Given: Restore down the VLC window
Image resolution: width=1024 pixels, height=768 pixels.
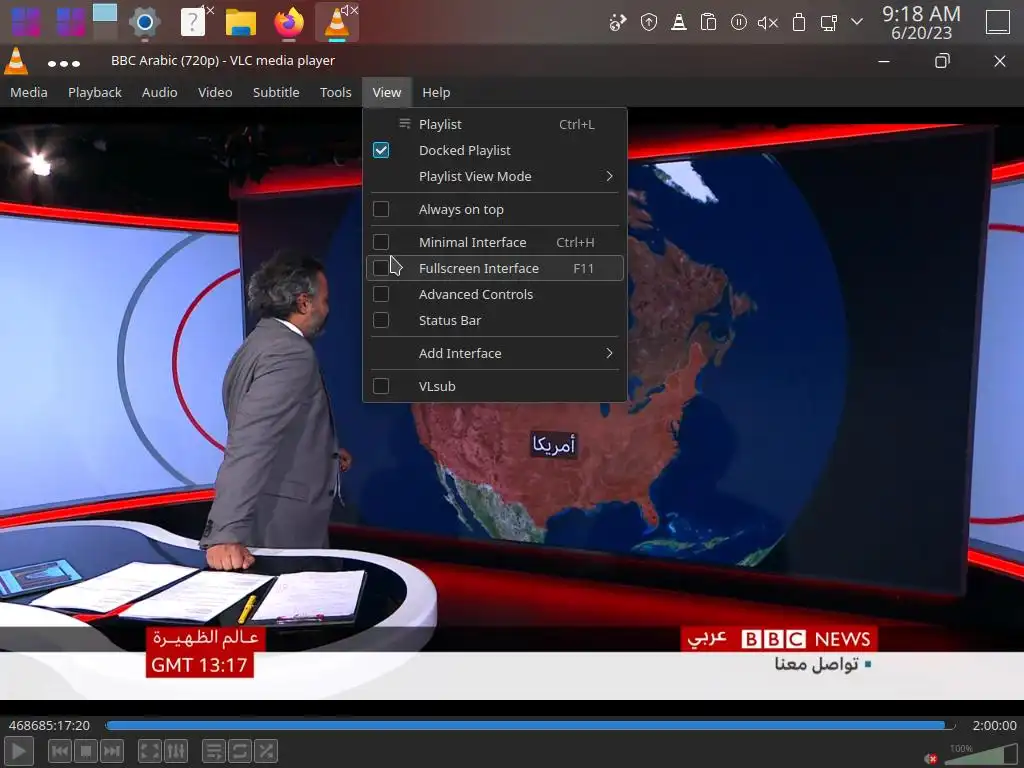Looking at the screenshot, I should pyautogui.click(x=942, y=61).
